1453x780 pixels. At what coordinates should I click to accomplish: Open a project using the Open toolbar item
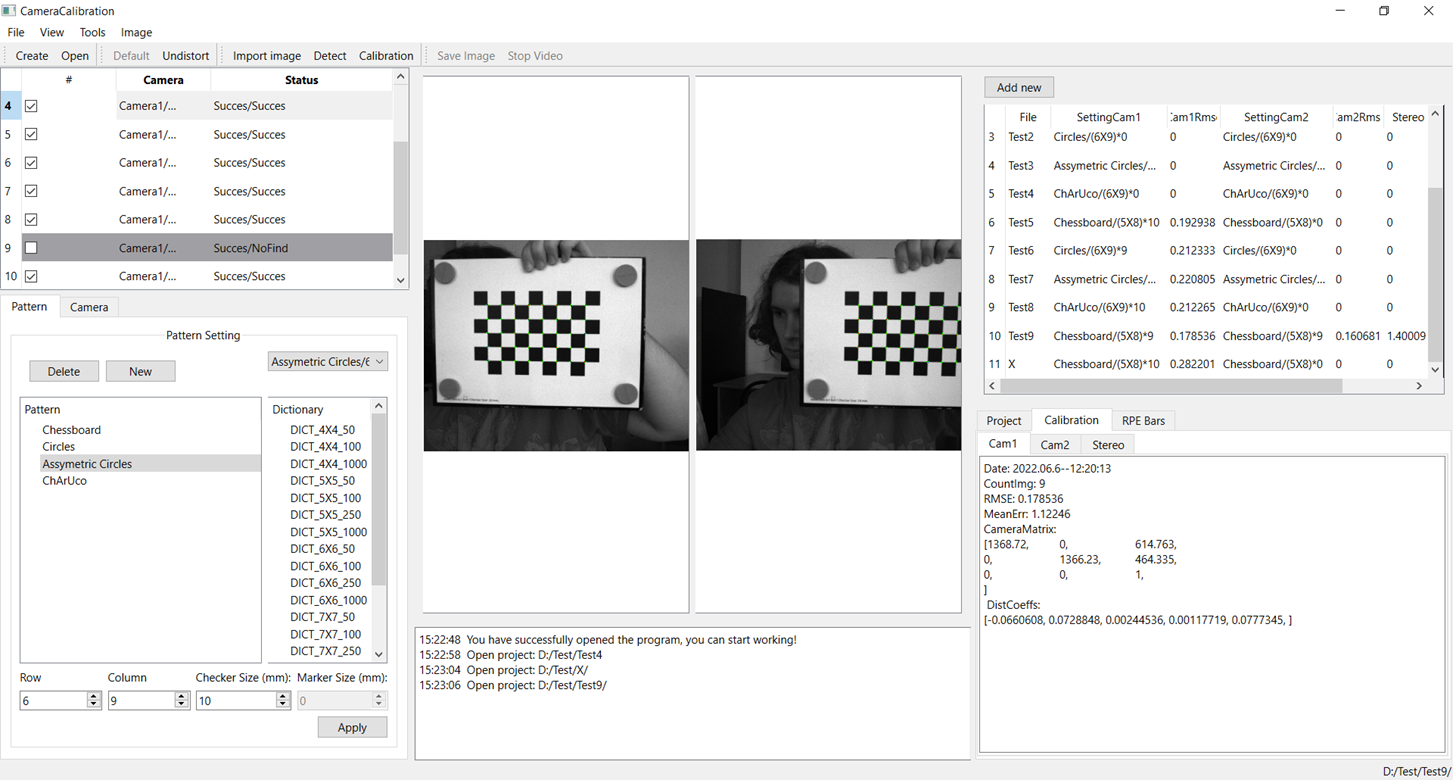74,56
